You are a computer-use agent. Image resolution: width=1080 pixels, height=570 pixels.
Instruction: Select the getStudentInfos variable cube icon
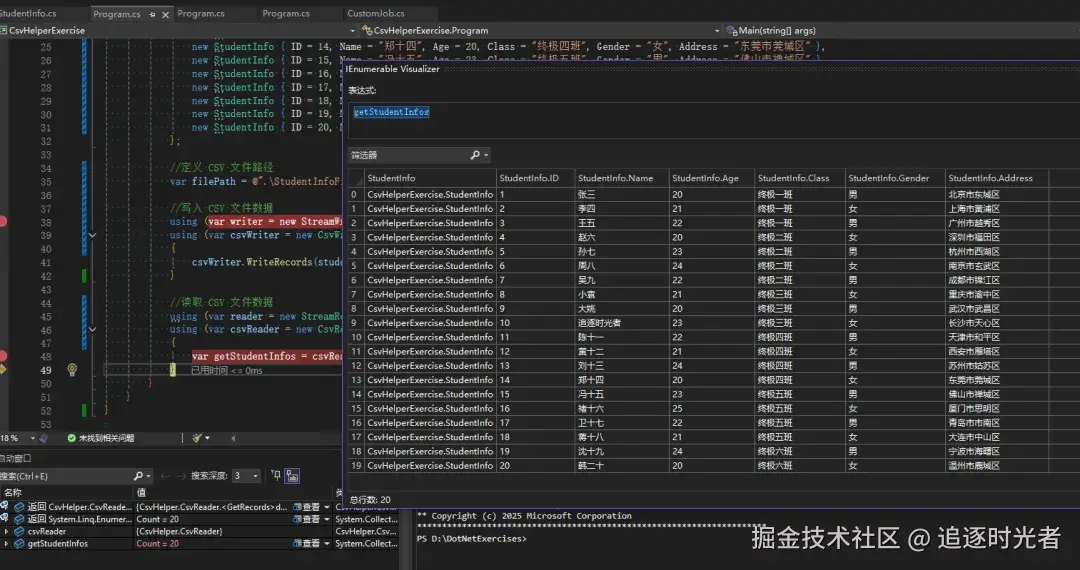tap(19, 543)
